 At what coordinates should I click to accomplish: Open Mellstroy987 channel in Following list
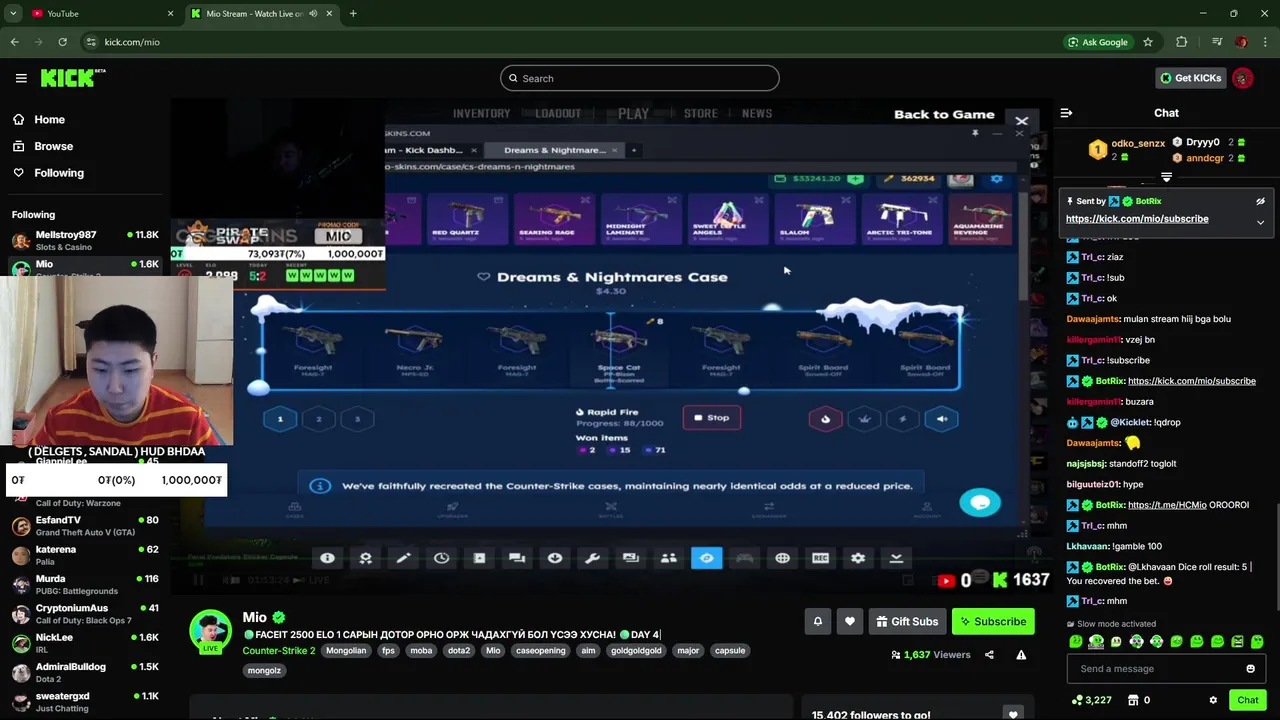coord(85,240)
